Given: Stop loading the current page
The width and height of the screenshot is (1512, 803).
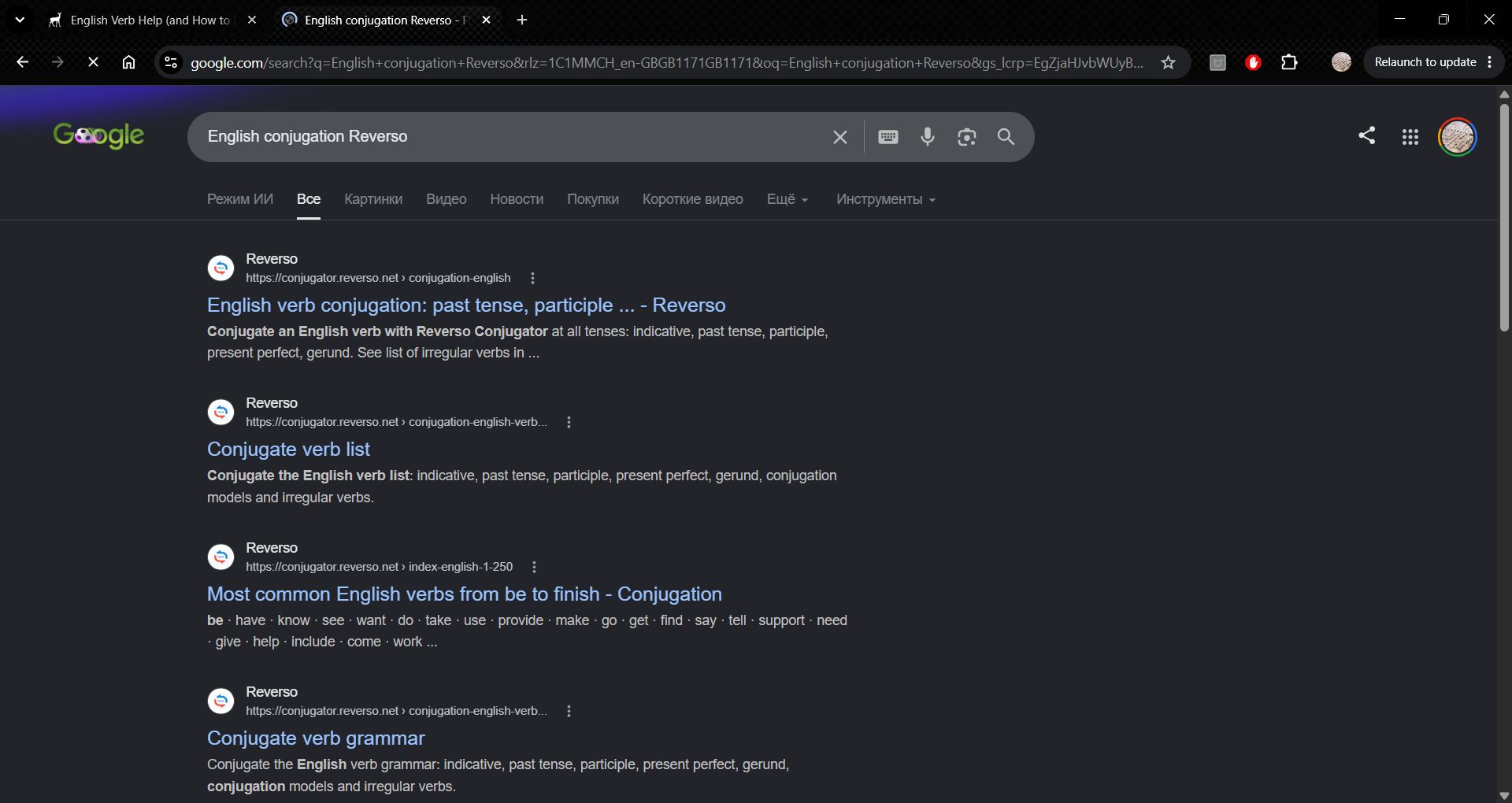Looking at the screenshot, I should [93, 62].
